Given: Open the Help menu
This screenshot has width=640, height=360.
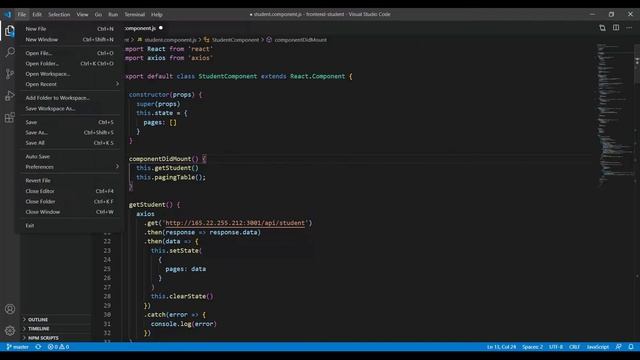Looking at the screenshot, I should (157, 14).
